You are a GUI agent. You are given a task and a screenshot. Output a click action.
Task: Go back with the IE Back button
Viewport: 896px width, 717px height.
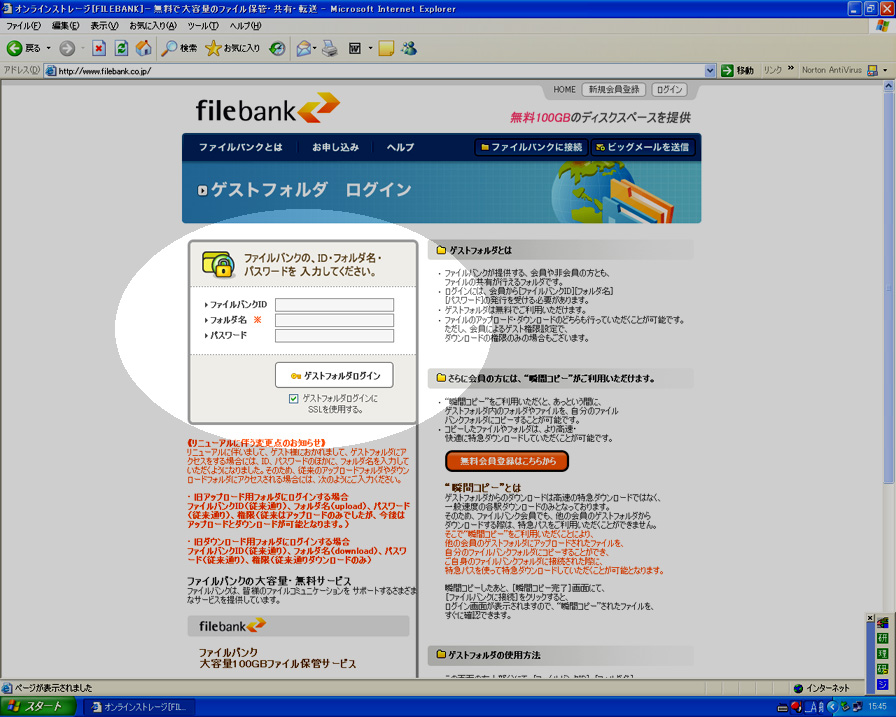[23, 49]
